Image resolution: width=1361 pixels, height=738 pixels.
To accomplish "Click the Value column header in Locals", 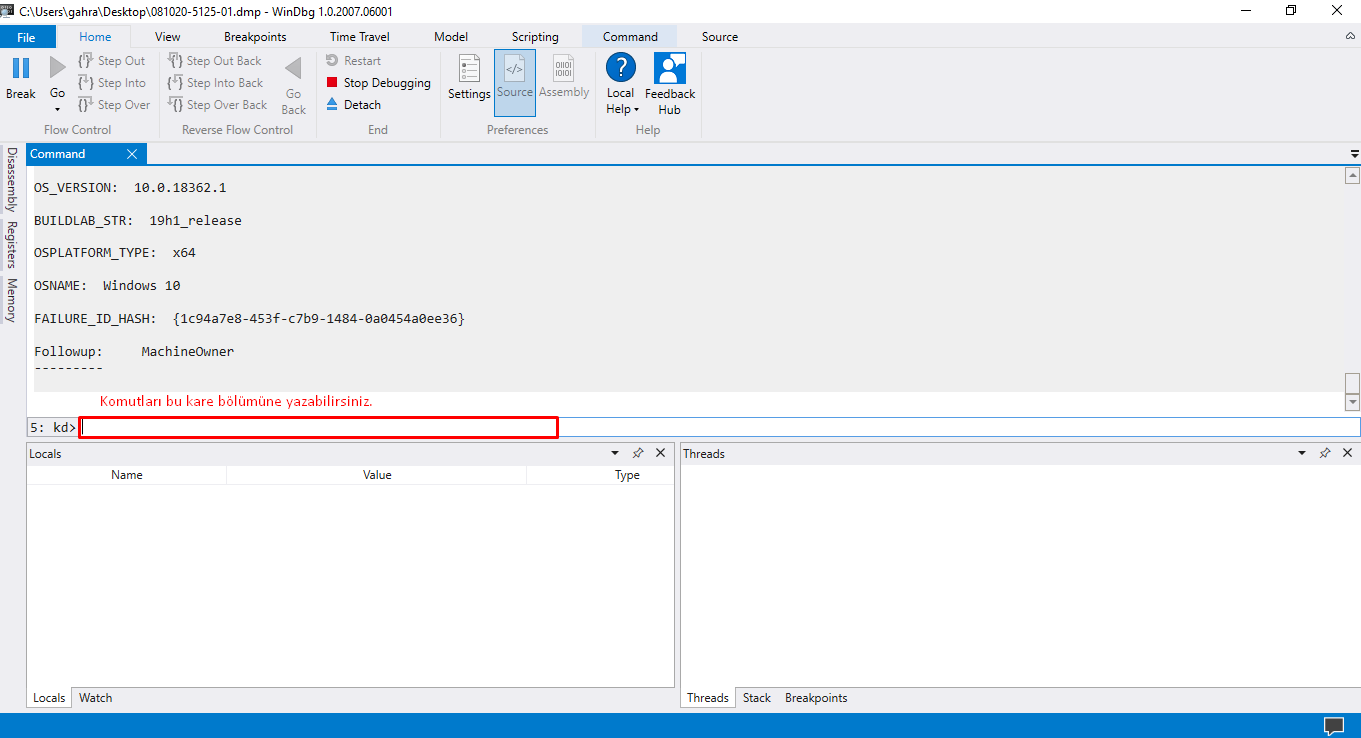I will click(x=377, y=475).
